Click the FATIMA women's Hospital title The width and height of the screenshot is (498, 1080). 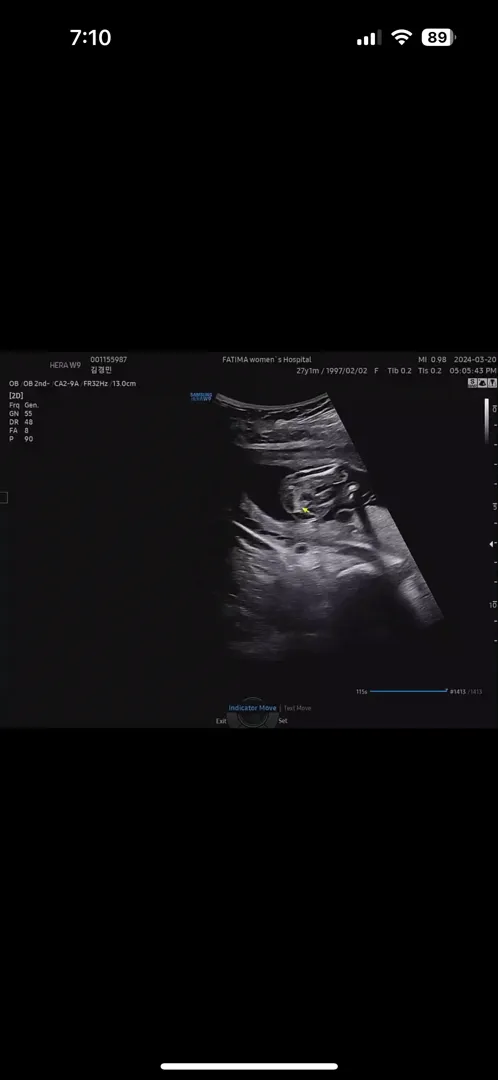pos(267,360)
